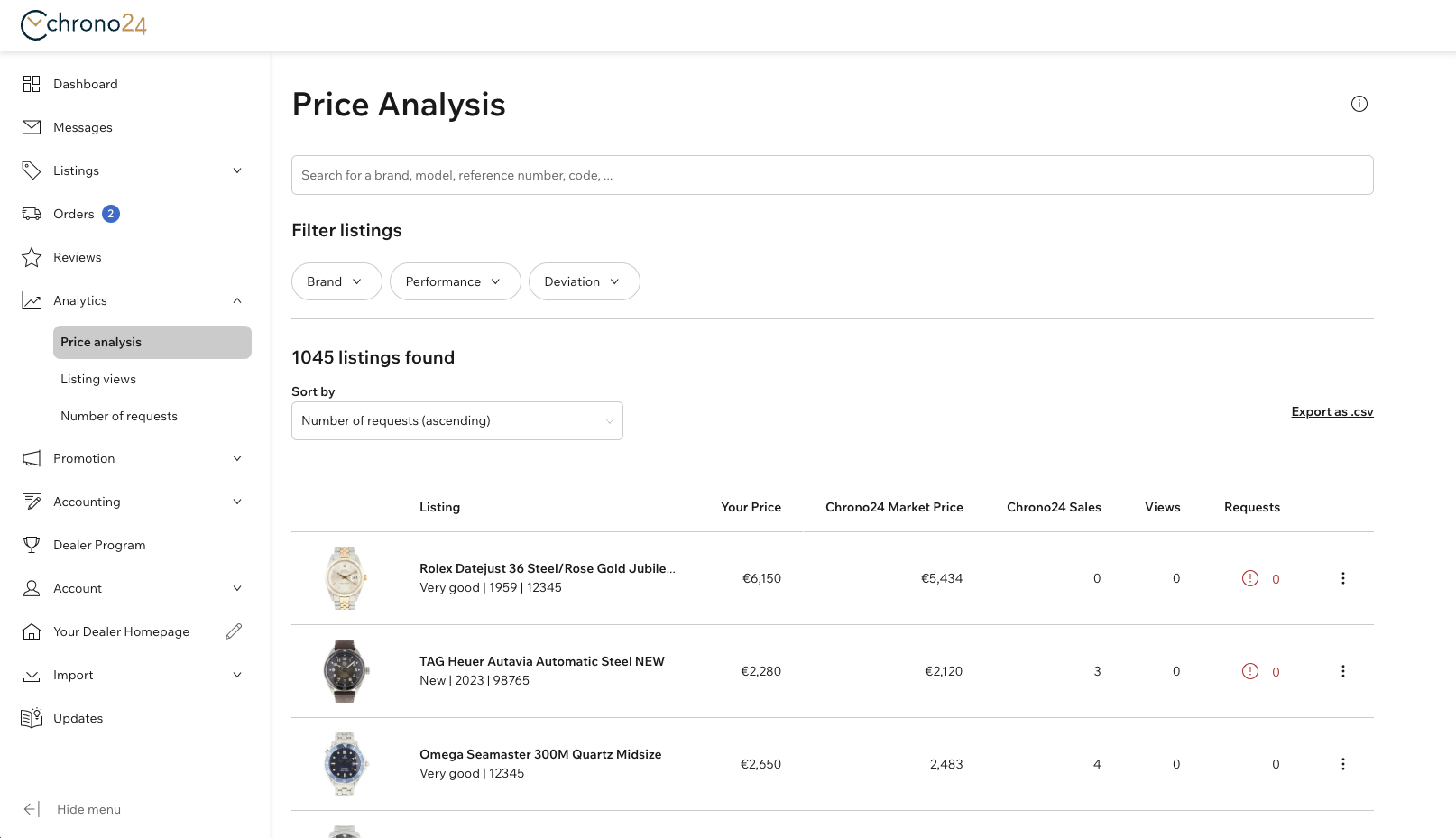This screenshot has width=1456, height=838.
Task: Click the €2,120 market price cell
Action: click(x=944, y=671)
